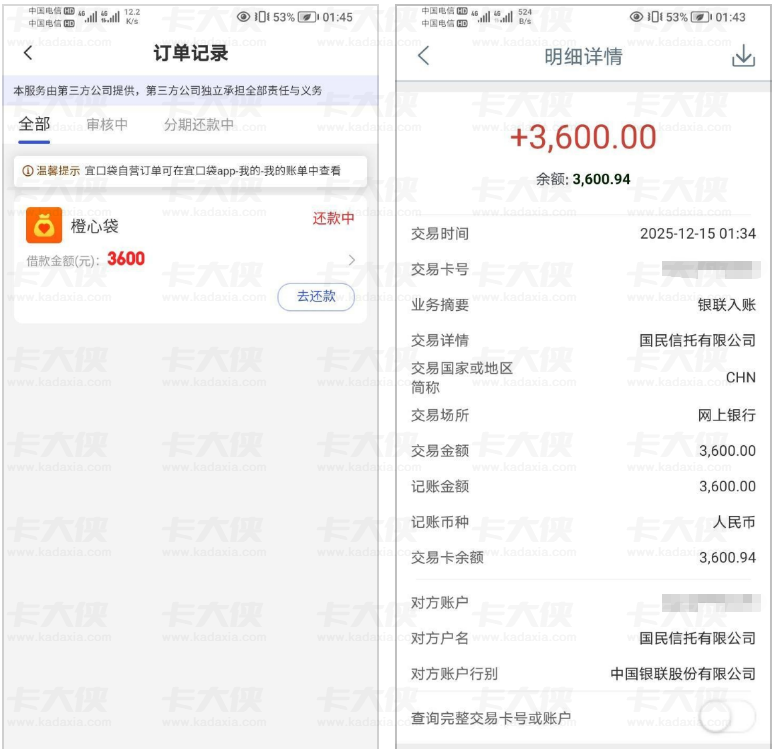Tap the 交易金额 value 3,600.00
The width and height of the screenshot is (772, 749).
727,451
